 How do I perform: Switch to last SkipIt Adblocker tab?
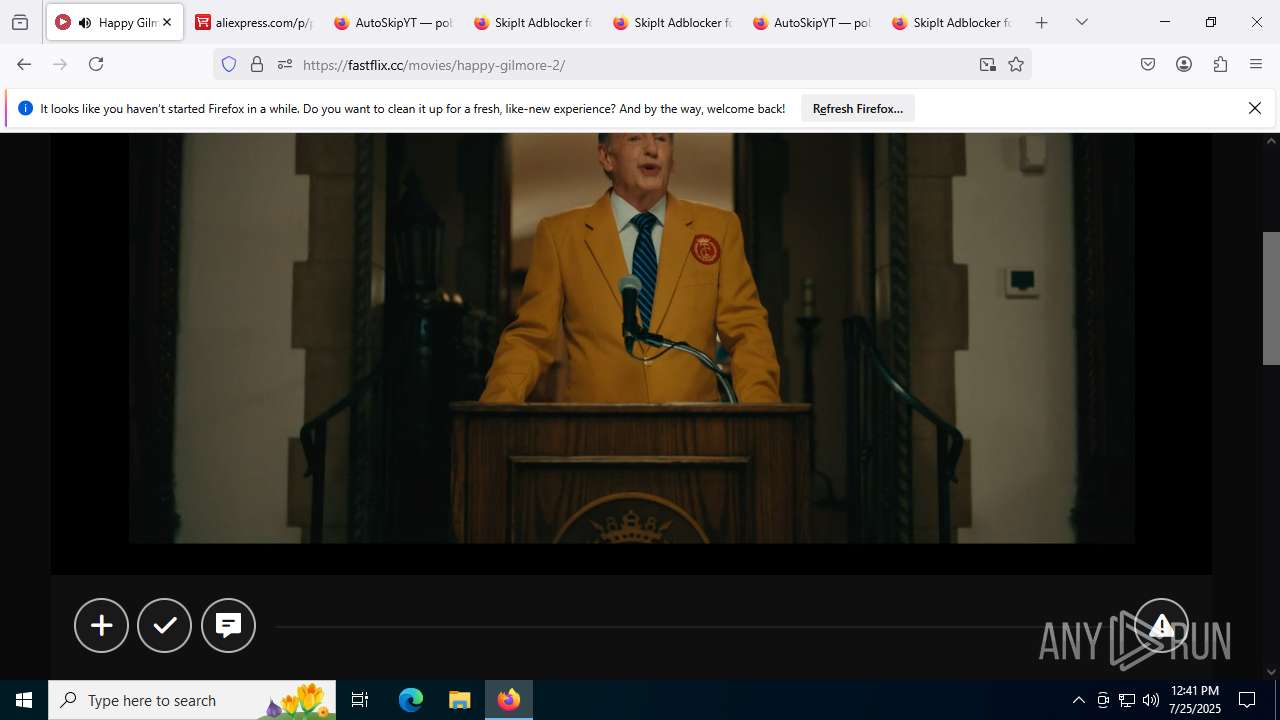click(952, 22)
